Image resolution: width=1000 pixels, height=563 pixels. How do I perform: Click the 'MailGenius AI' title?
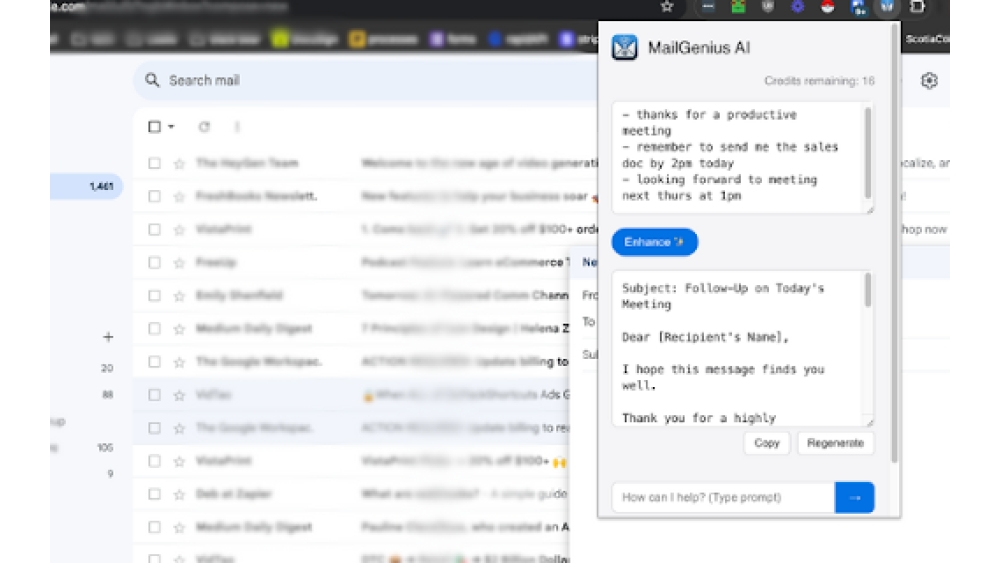tap(699, 48)
